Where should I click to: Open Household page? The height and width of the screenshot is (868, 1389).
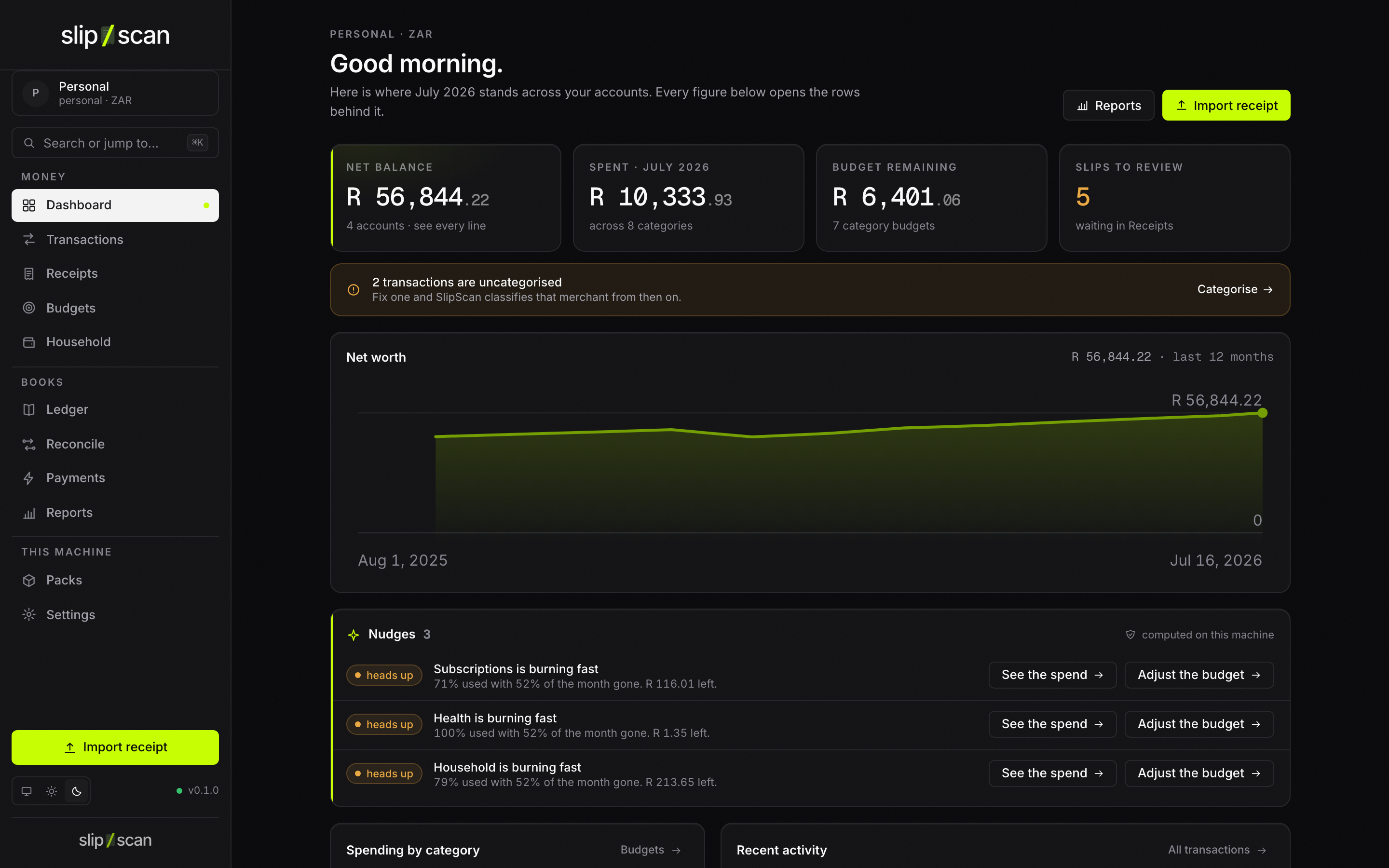point(115,341)
